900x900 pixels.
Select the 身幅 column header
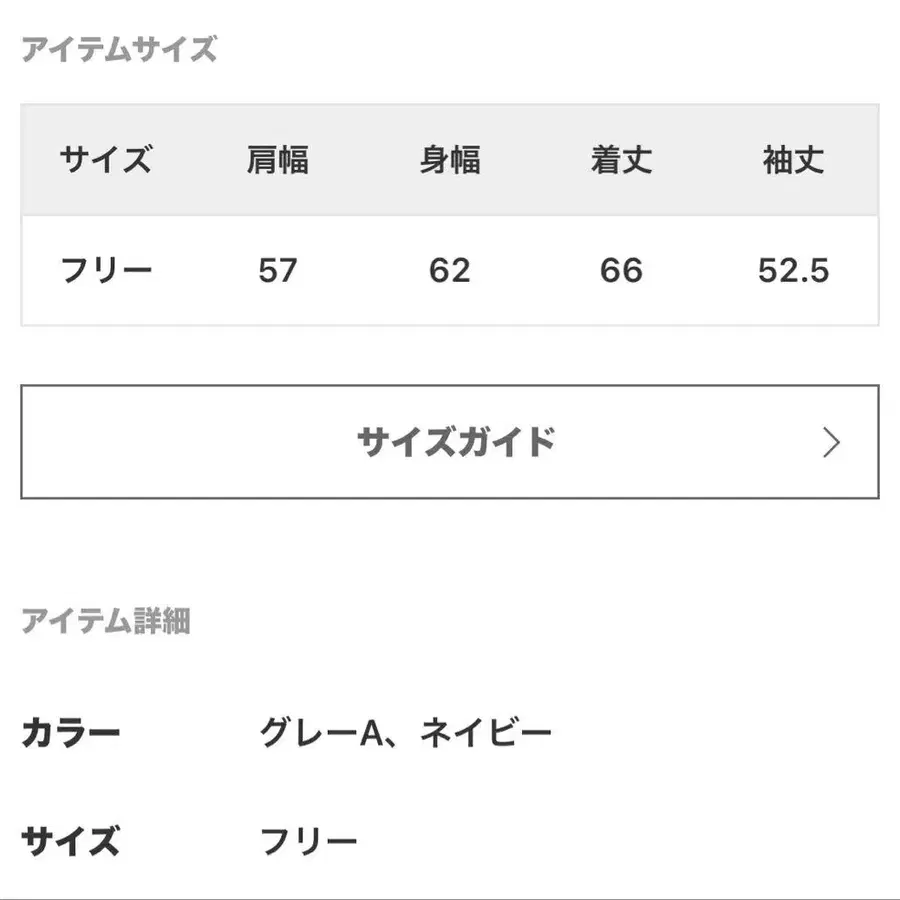449,160
